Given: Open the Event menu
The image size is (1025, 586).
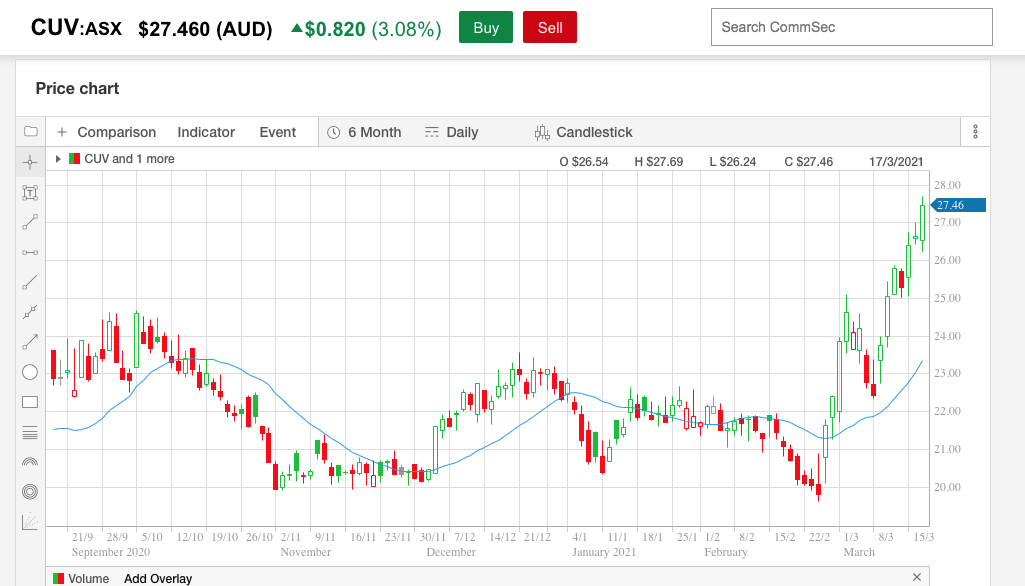Looking at the screenshot, I should pyautogui.click(x=277, y=132).
